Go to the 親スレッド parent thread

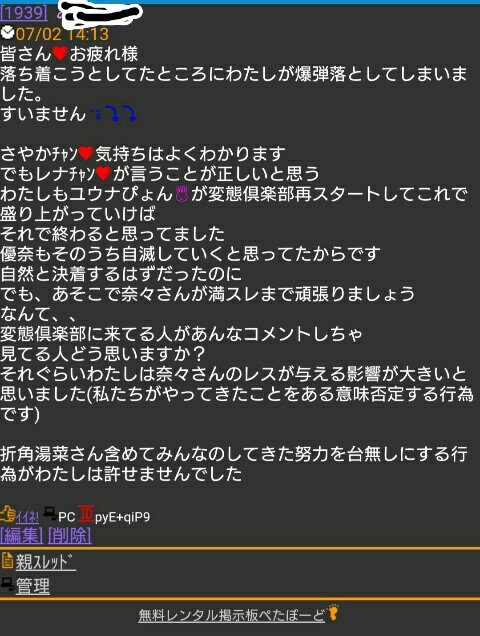tap(45, 562)
